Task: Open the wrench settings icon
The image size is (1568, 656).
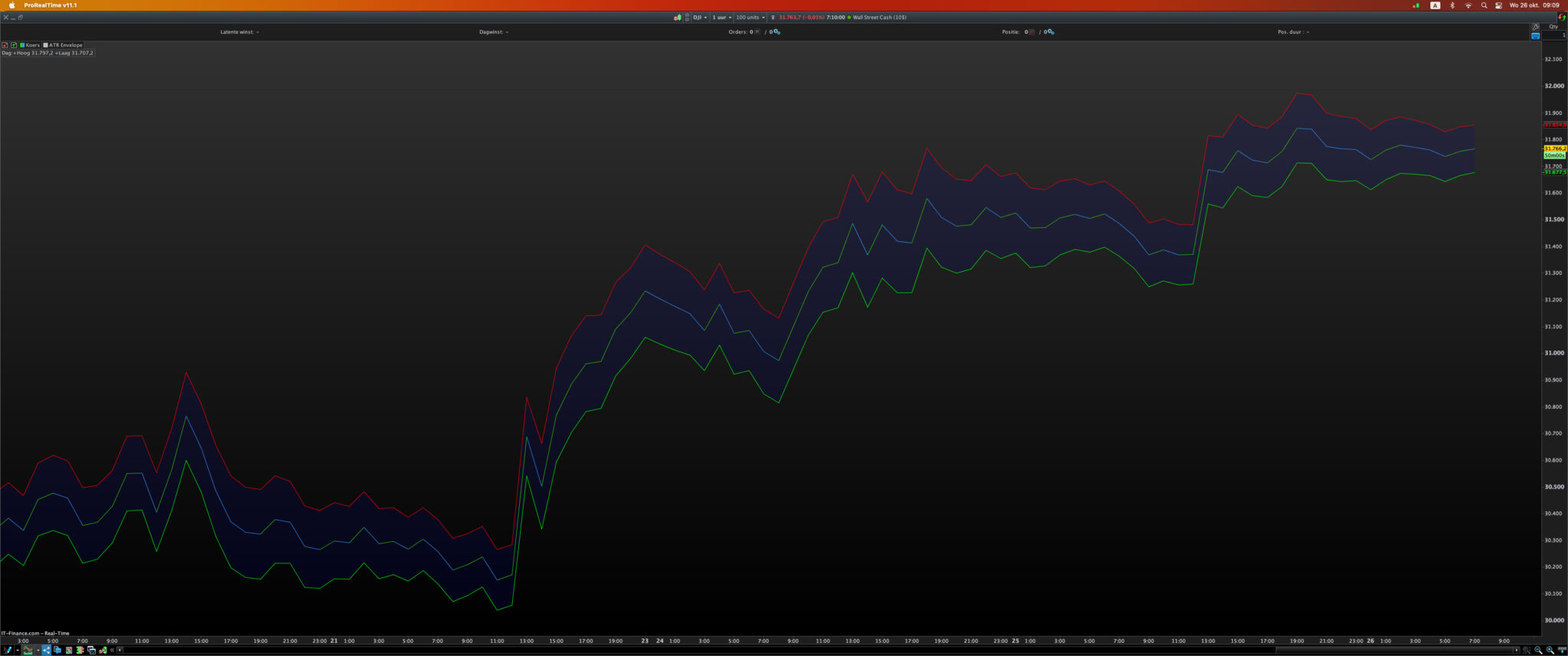Action: coord(1535,27)
